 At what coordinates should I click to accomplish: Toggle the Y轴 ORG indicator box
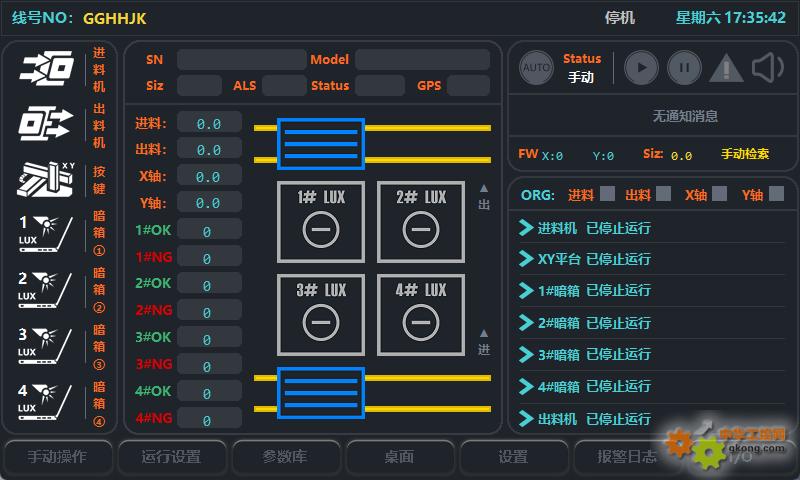(776, 194)
